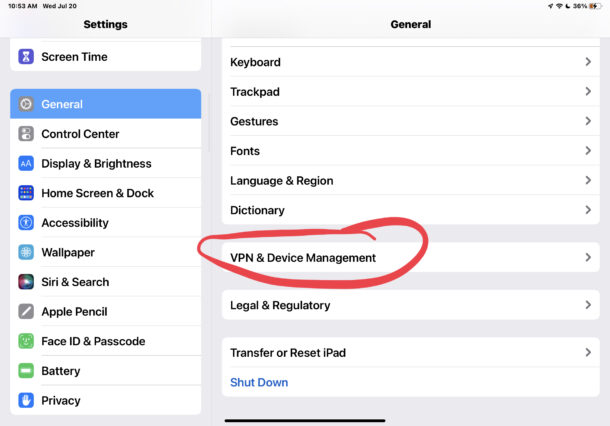Tap the green Battery icon
The width and height of the screenshot is (610, 426).
tap(26, 371)
